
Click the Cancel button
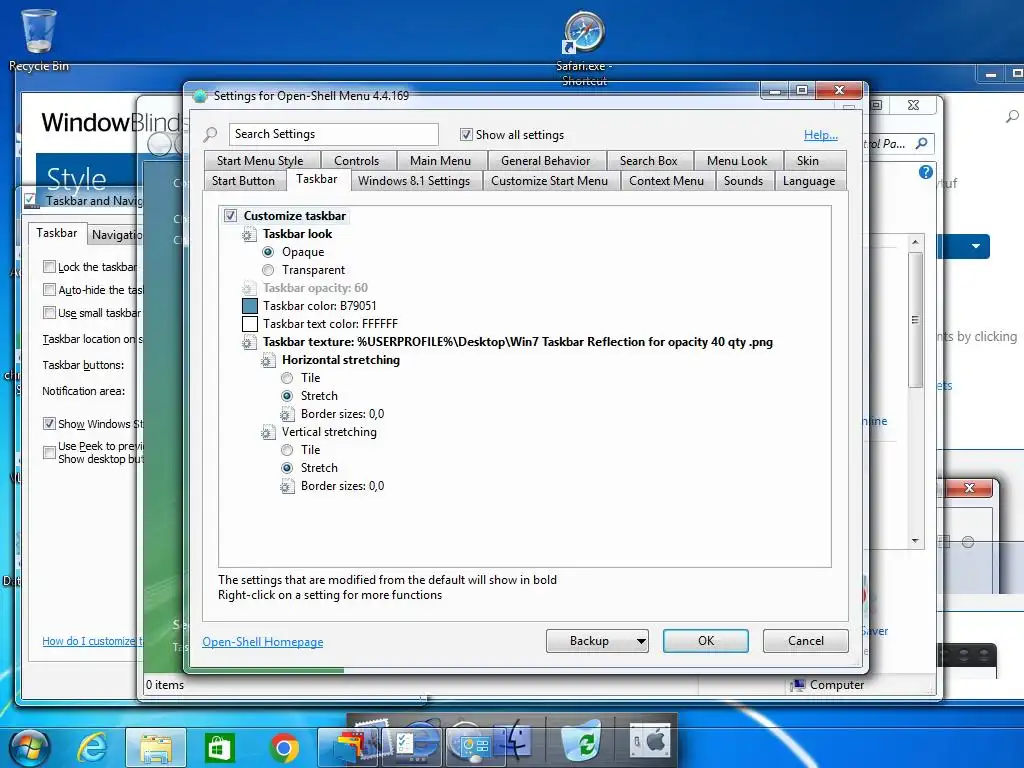(x=806, y=641)
